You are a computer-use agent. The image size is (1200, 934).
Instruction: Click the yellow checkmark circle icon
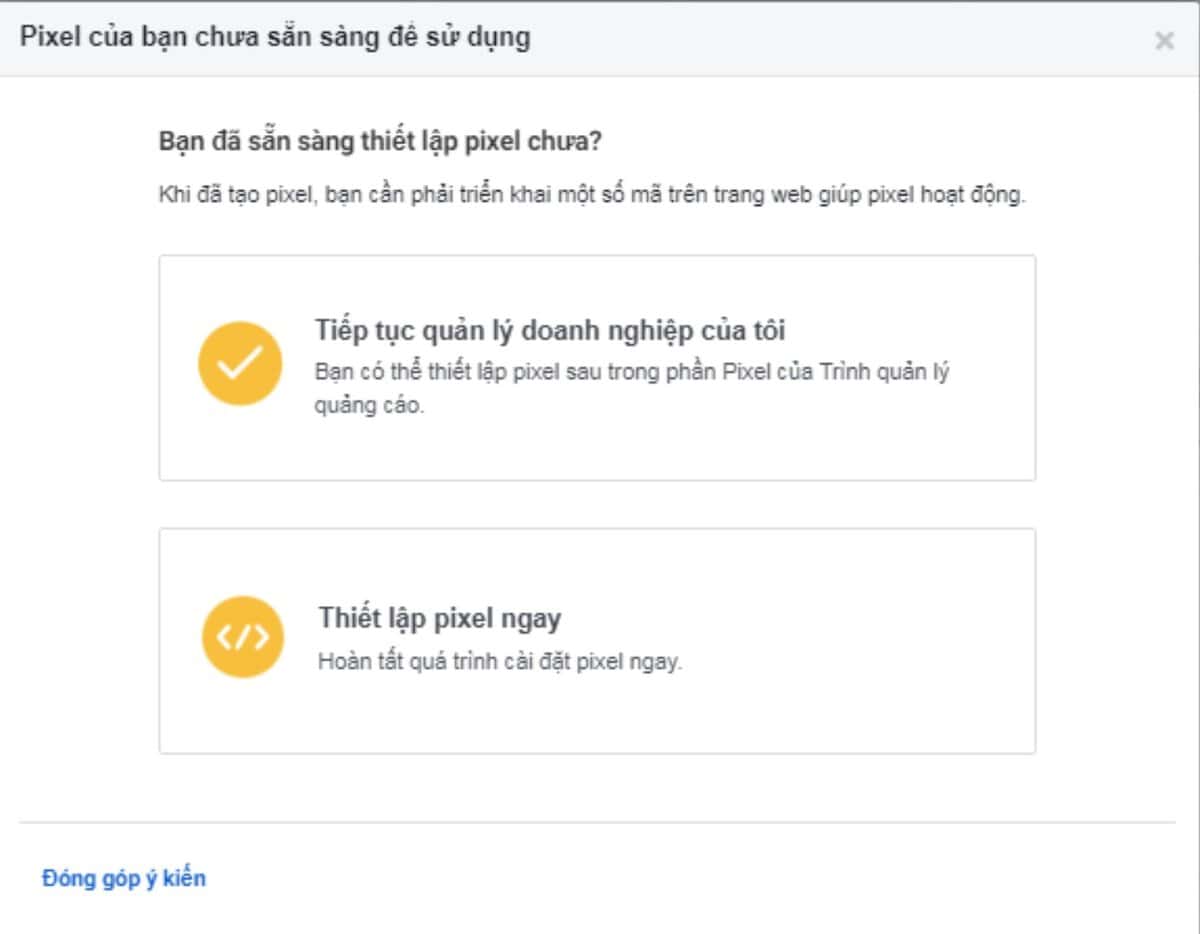(240, 363)
